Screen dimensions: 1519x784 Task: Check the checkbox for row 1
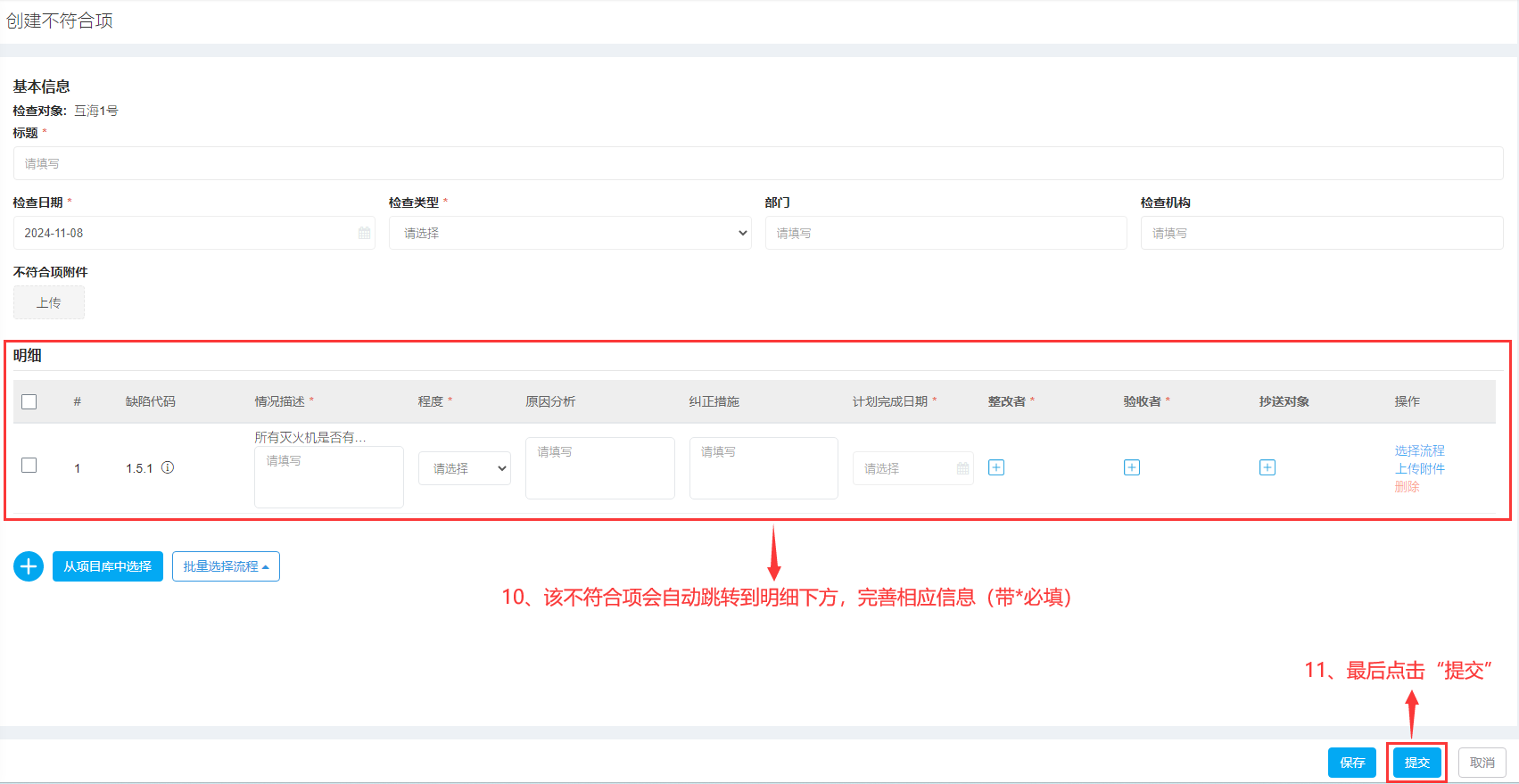point(29,466)
